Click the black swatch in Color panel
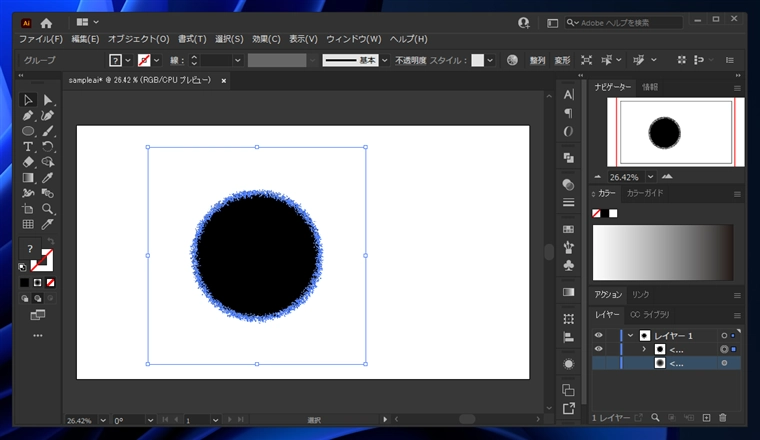Viewport: 760px width, 440px height. [605, 213]
